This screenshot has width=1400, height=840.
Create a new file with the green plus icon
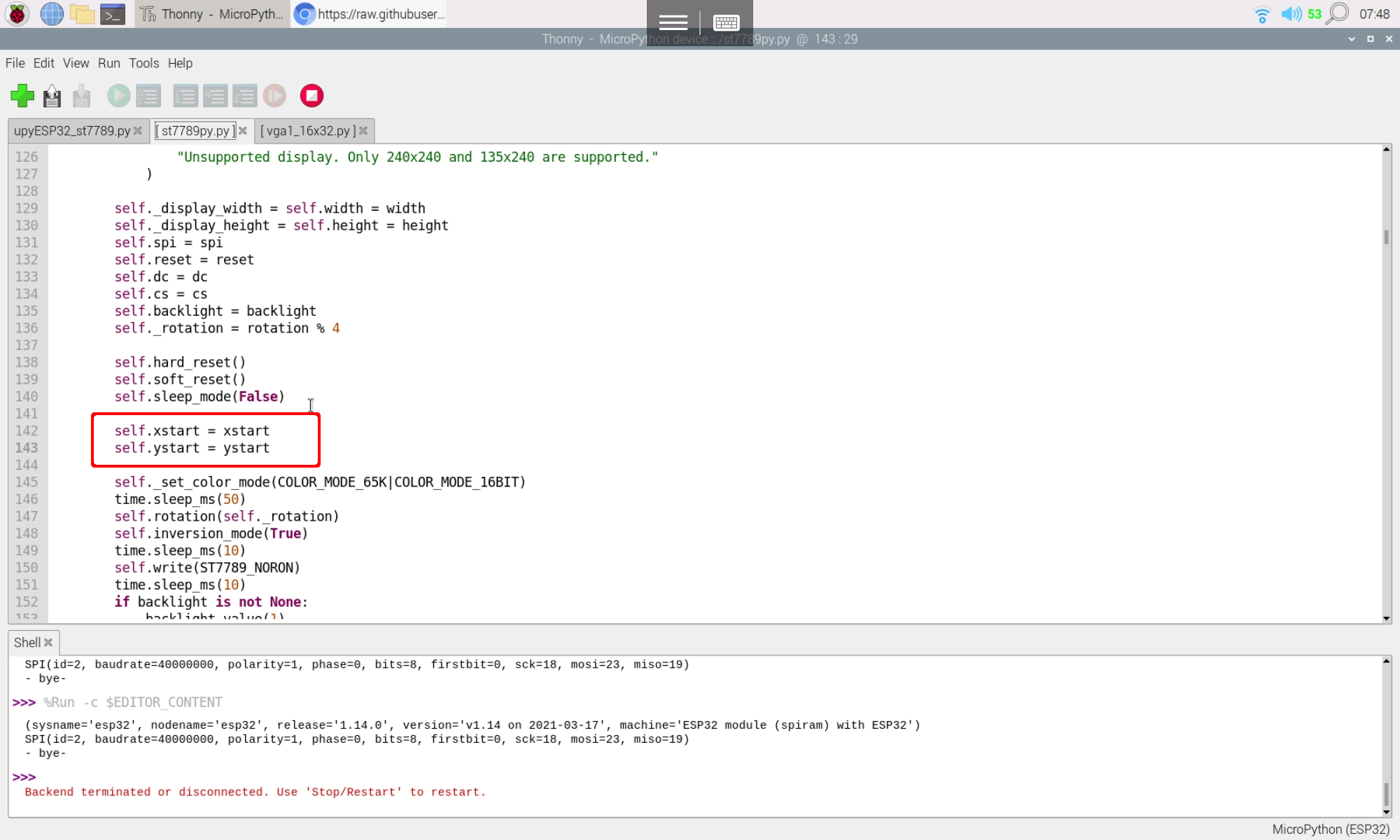point(22,95)
